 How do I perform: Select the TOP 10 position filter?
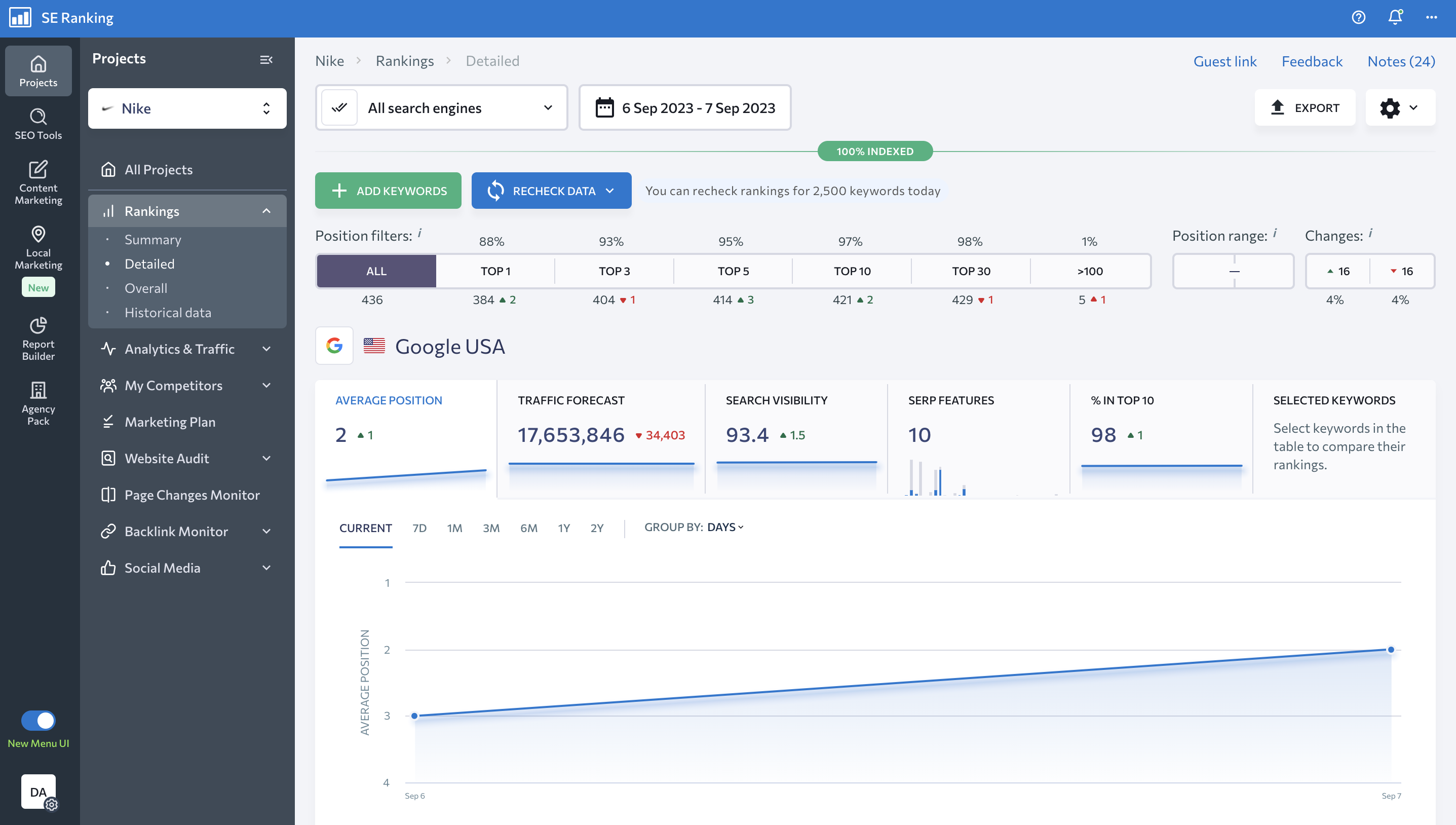pos(852,271)
